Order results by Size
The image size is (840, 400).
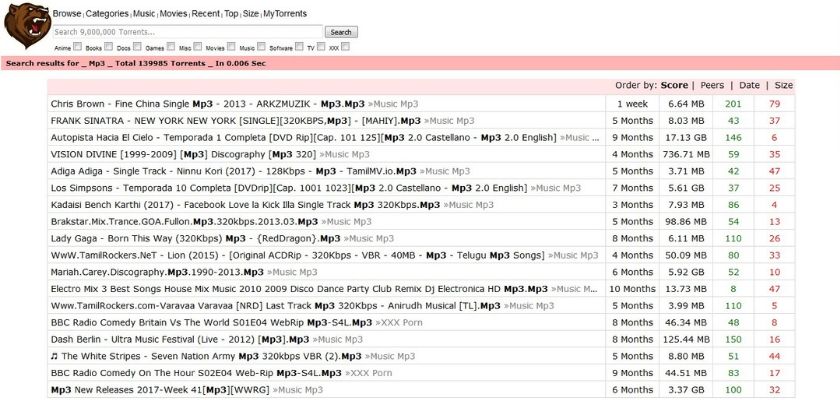point(784,85)
